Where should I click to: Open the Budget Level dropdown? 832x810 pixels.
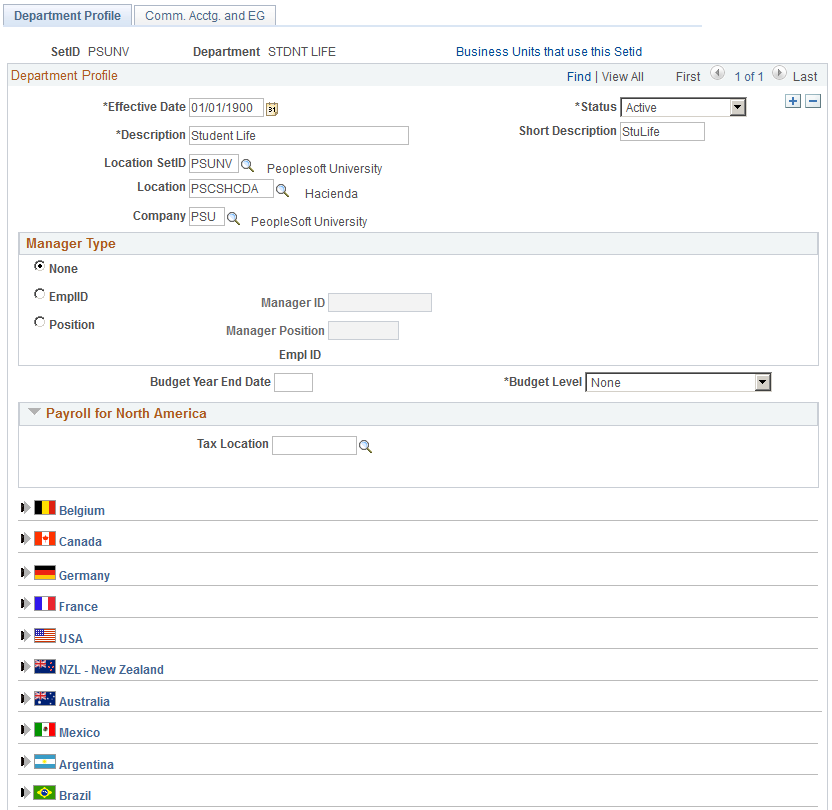[x=763, y=382]
